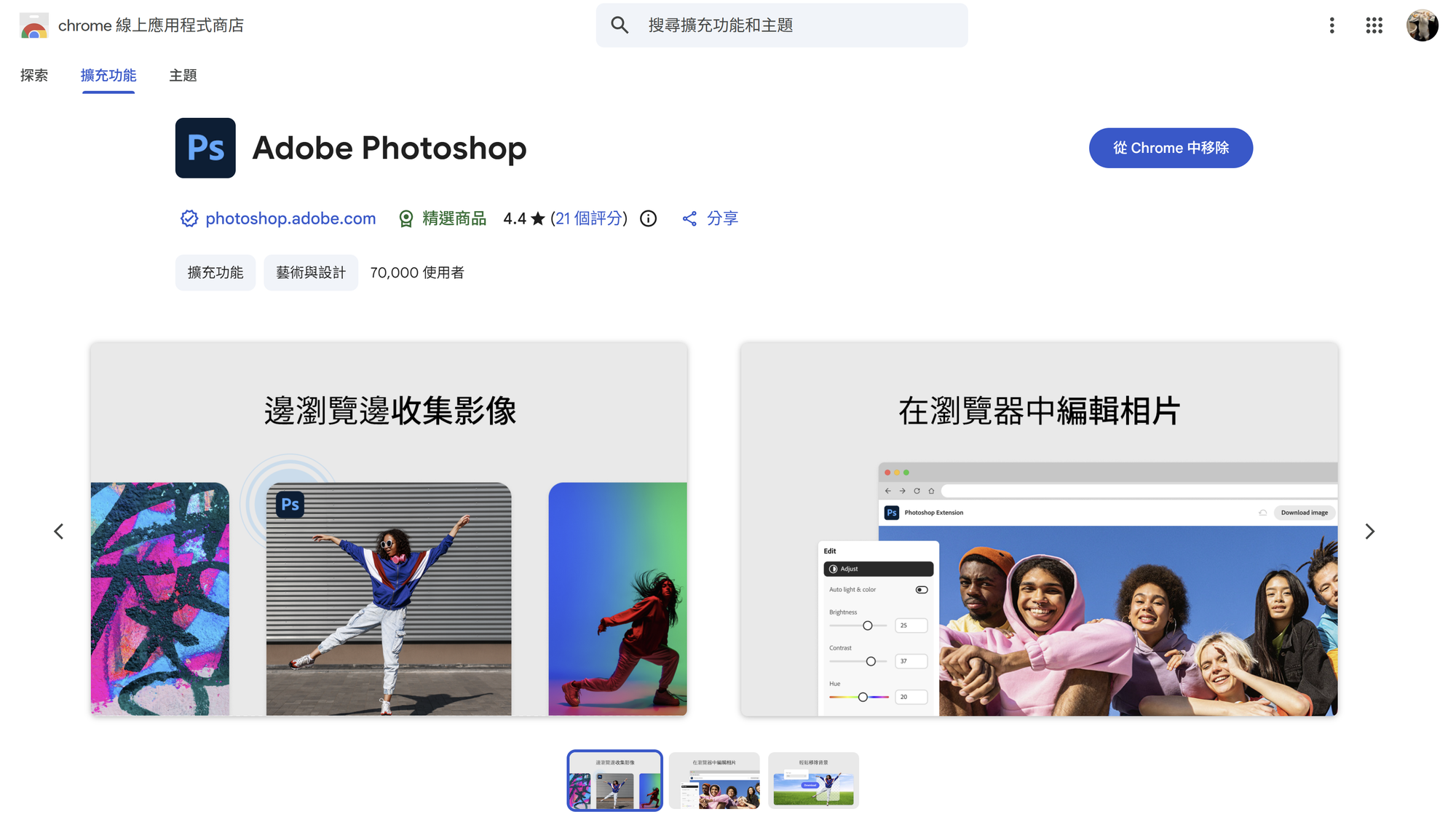Switch to the 探索 tab

click(34, 76)
